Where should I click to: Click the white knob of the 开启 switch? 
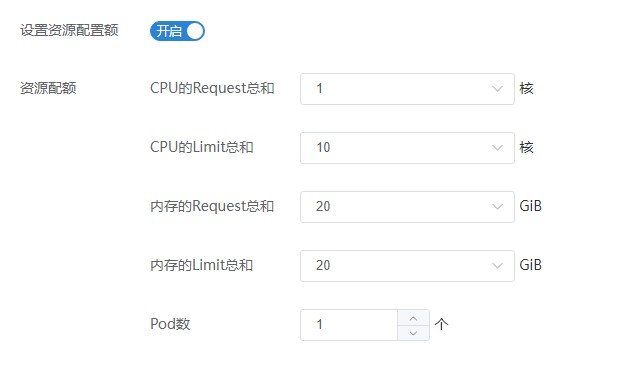click(x=195, y=31)
